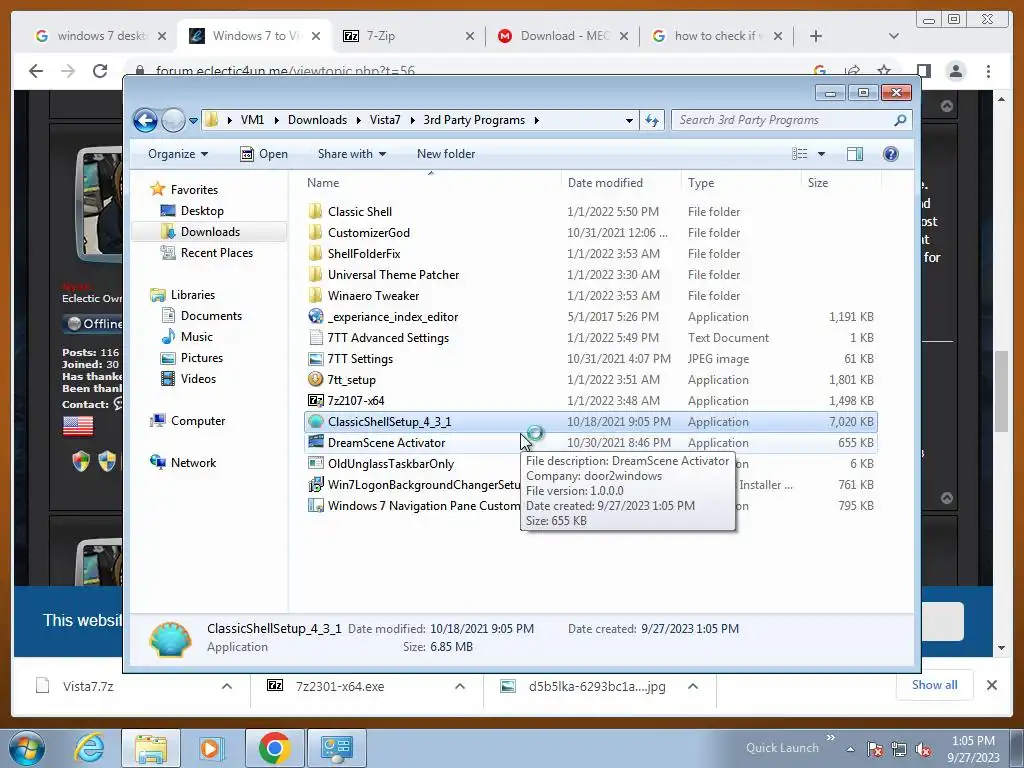Viewport: 1024px width, 768px height.
Task: Select Documents library
Action: point(211,316)
